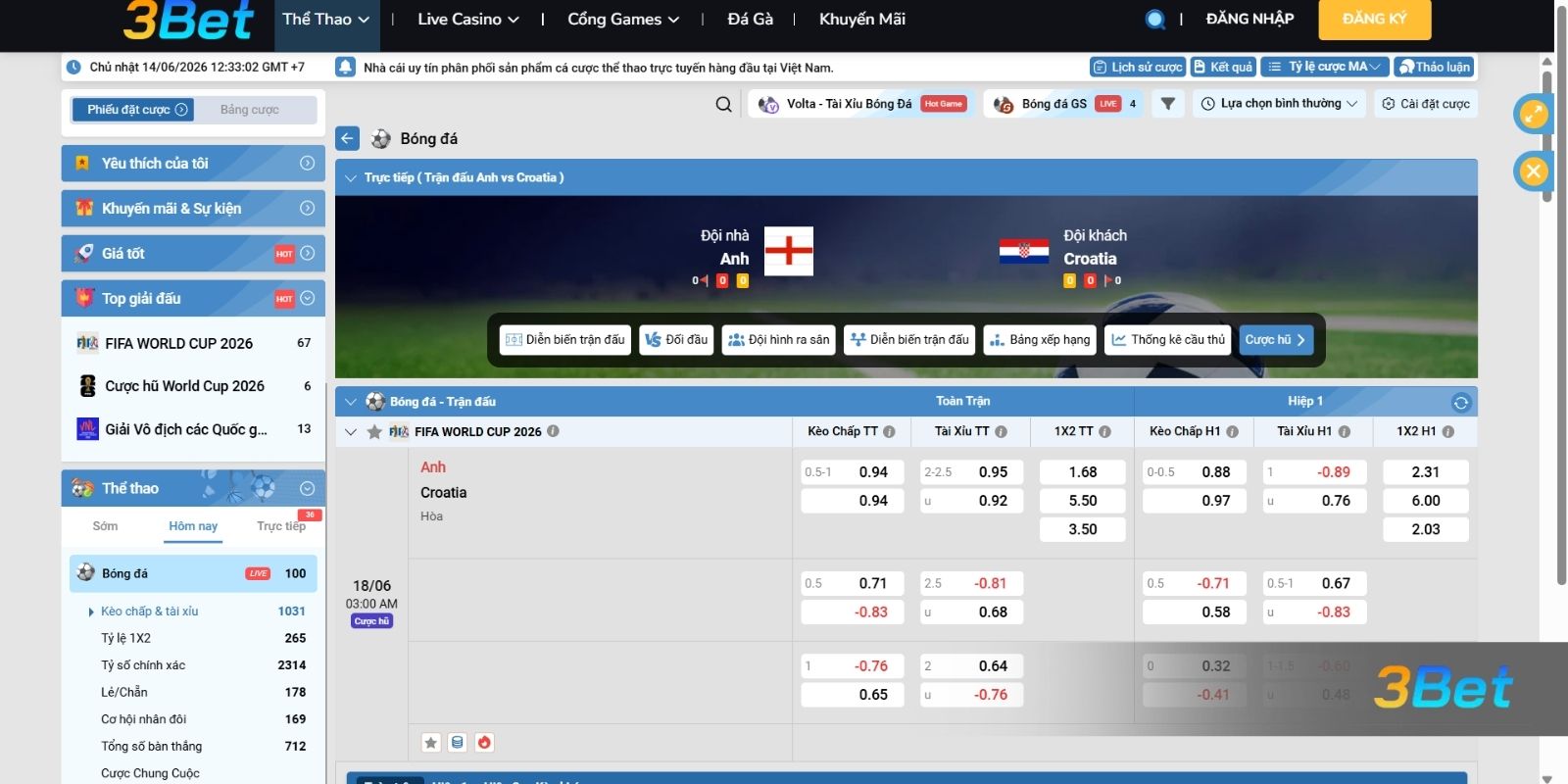This screenshot has width=1568, height=784.
Task: Open Bảng xếp hạng standings tab
Action: (1040, 339)
